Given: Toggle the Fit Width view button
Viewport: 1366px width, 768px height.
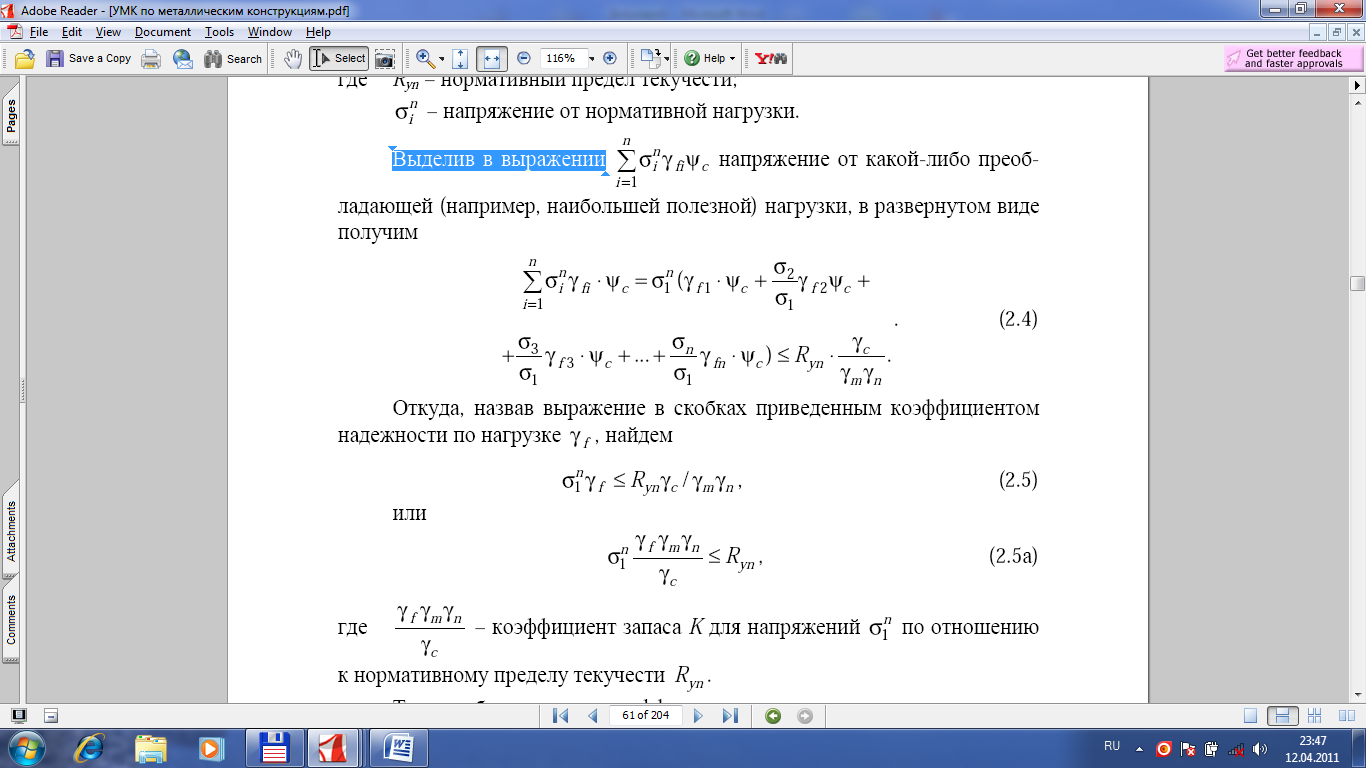Looking at the screenshot, I should (492, 58).
